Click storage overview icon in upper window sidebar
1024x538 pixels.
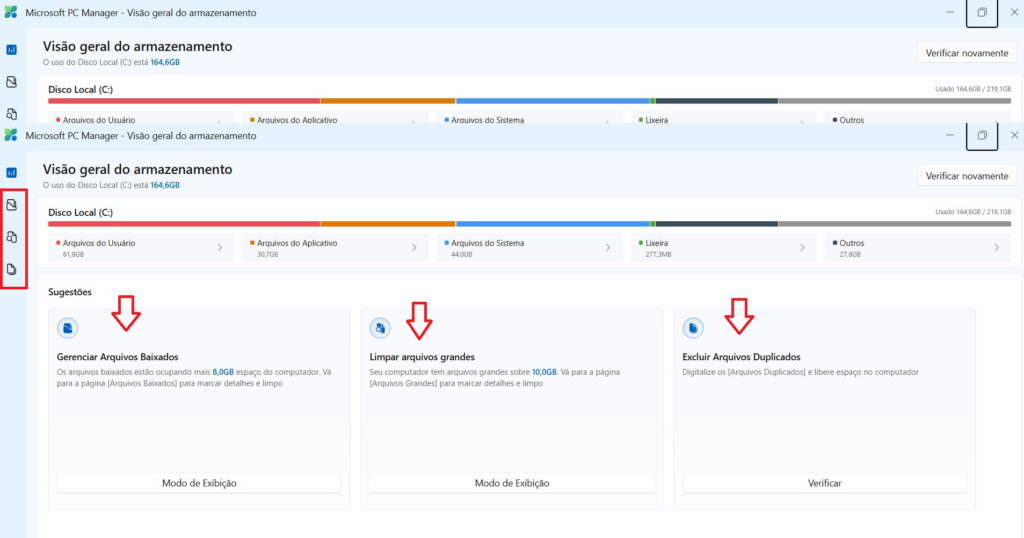coord(12,50)
